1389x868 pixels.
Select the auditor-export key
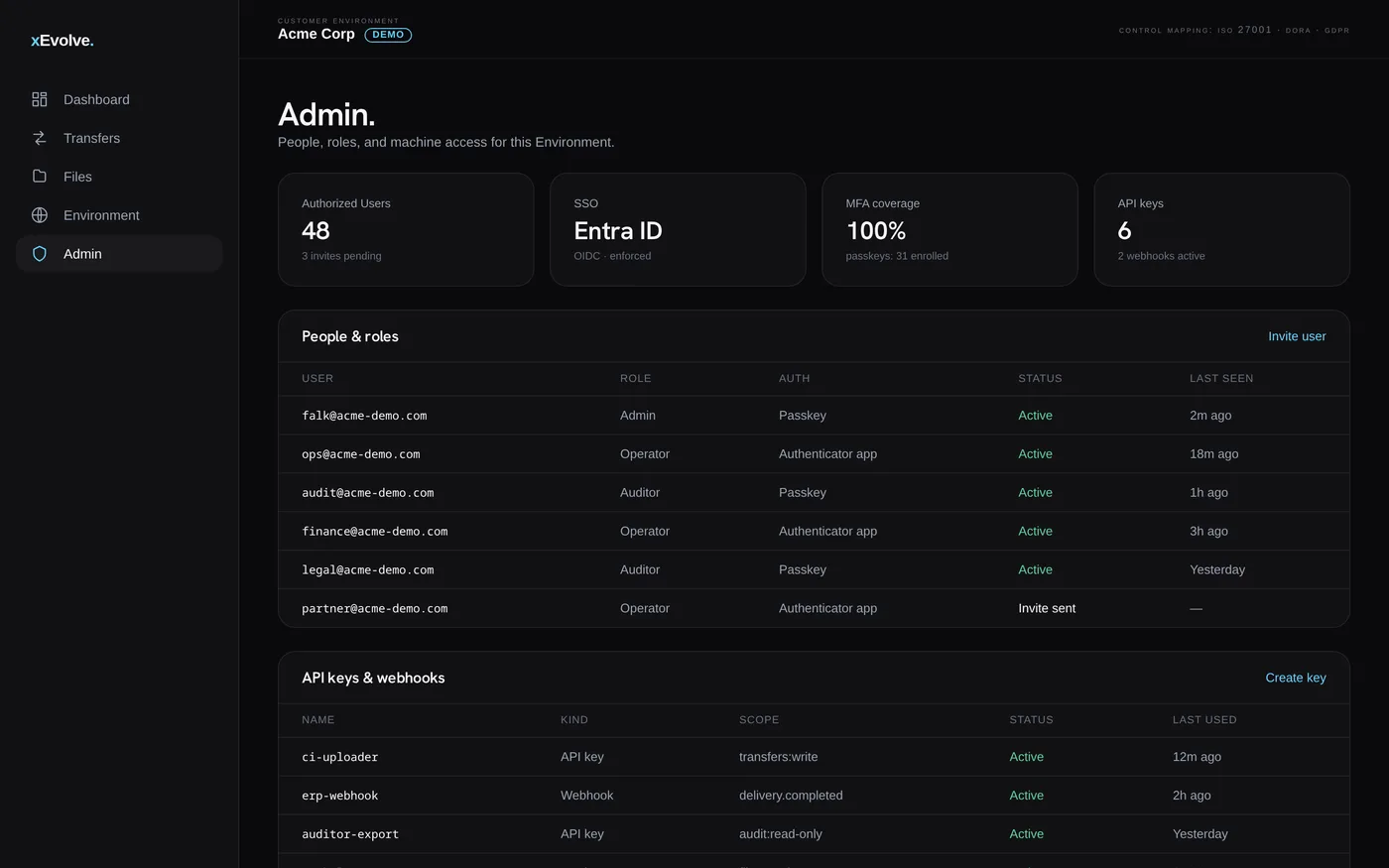coord(350,834)
